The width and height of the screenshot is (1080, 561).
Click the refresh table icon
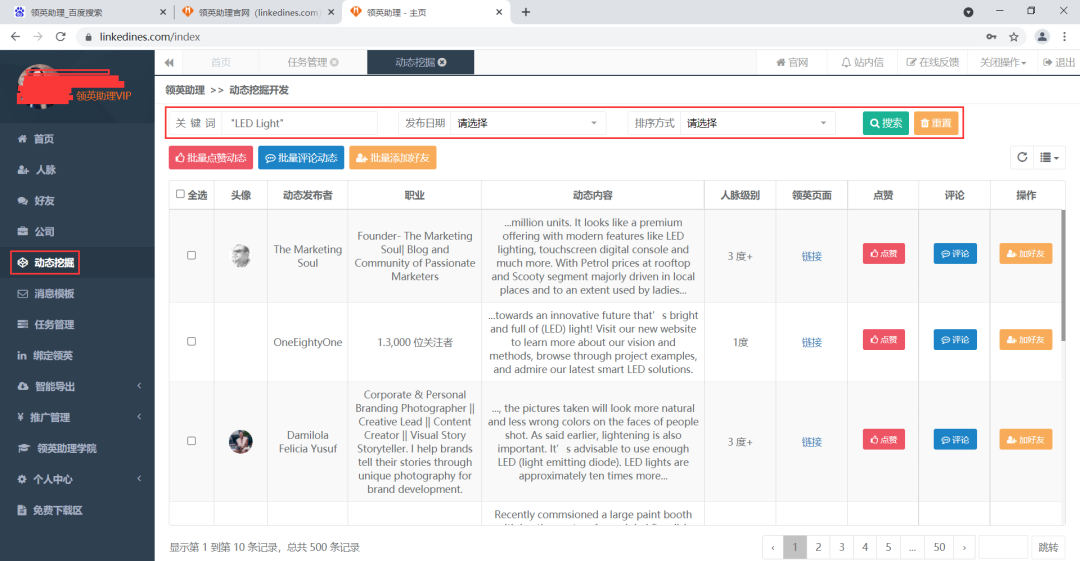[x=1022, y=157]
